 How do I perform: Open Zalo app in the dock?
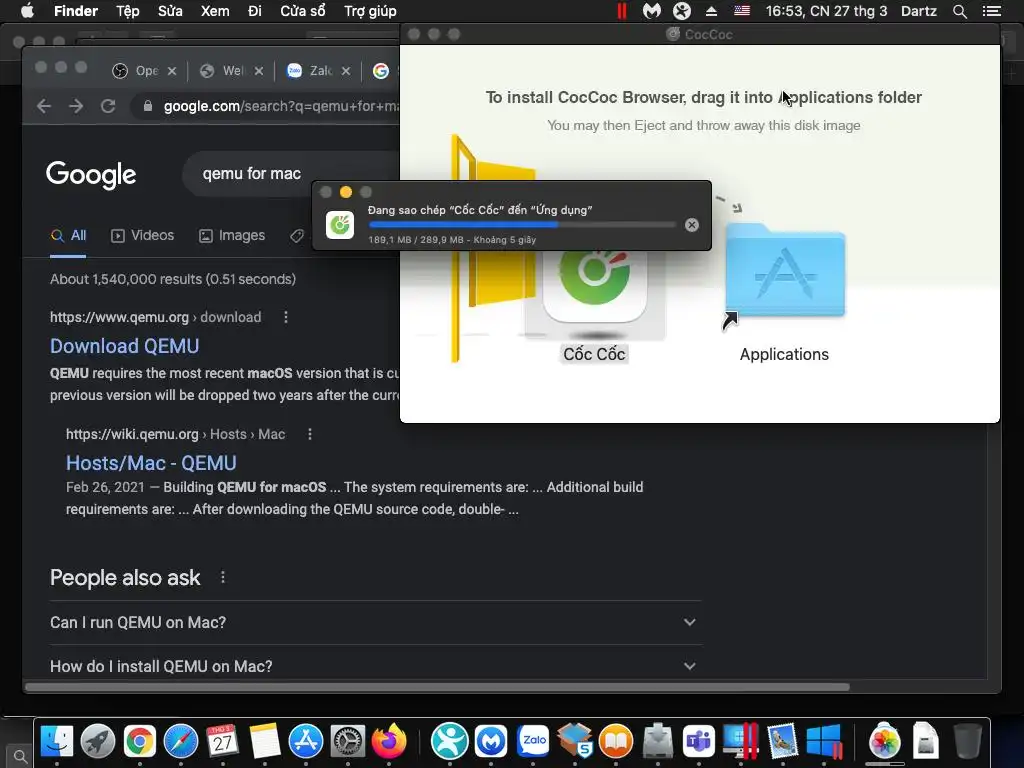[533, 741]
